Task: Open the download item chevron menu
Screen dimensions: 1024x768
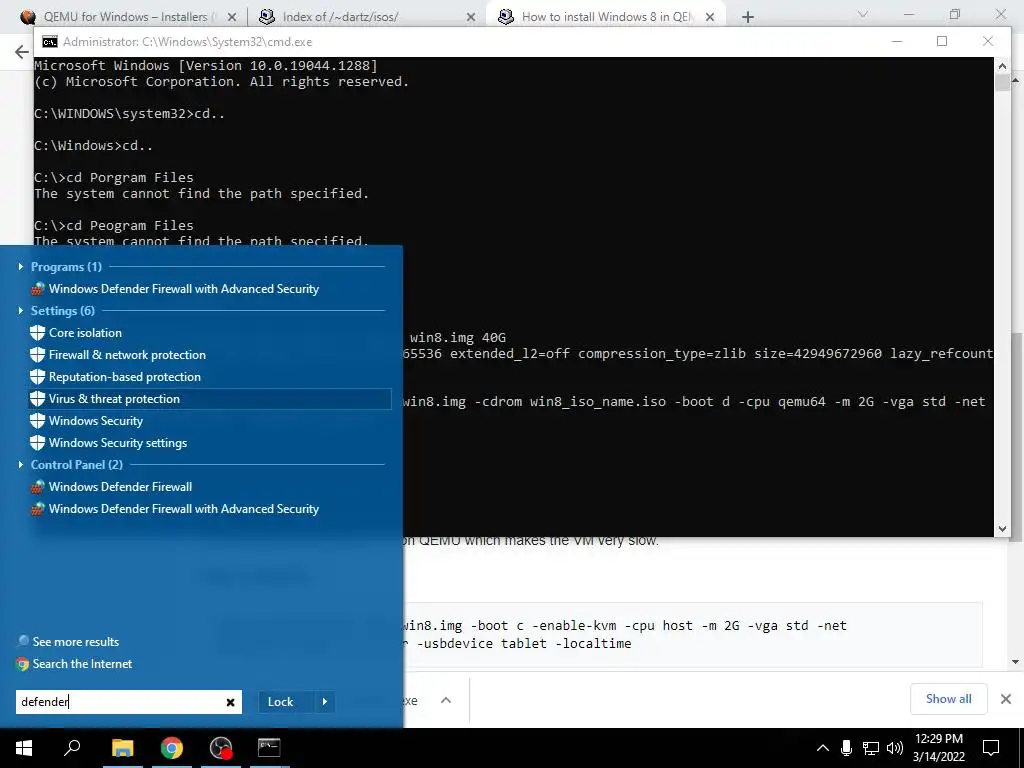Action: tap(446, 700)
